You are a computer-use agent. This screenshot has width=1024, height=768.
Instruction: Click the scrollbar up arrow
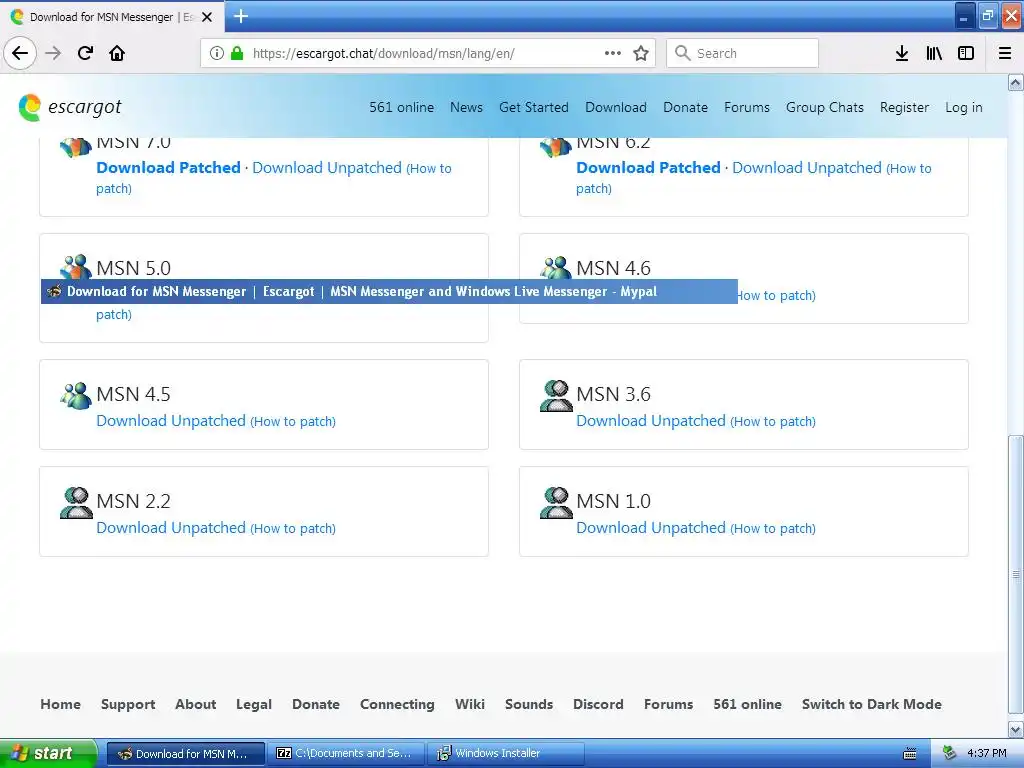coord(1016,82)
